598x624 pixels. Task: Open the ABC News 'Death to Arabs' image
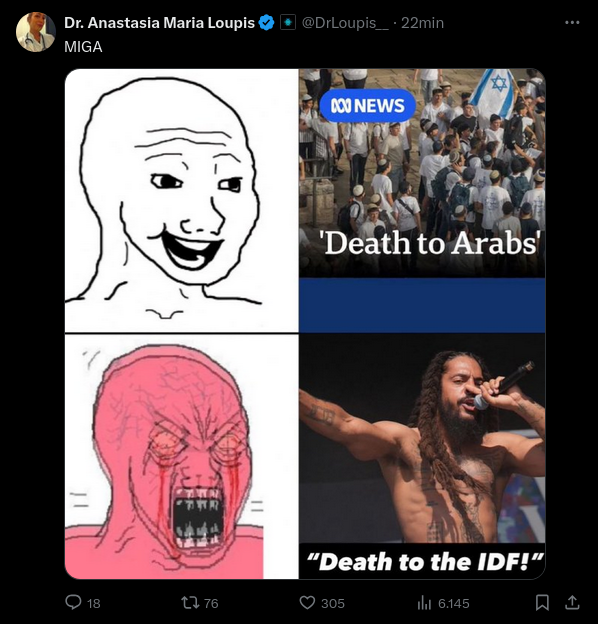[x=422, y=200]
